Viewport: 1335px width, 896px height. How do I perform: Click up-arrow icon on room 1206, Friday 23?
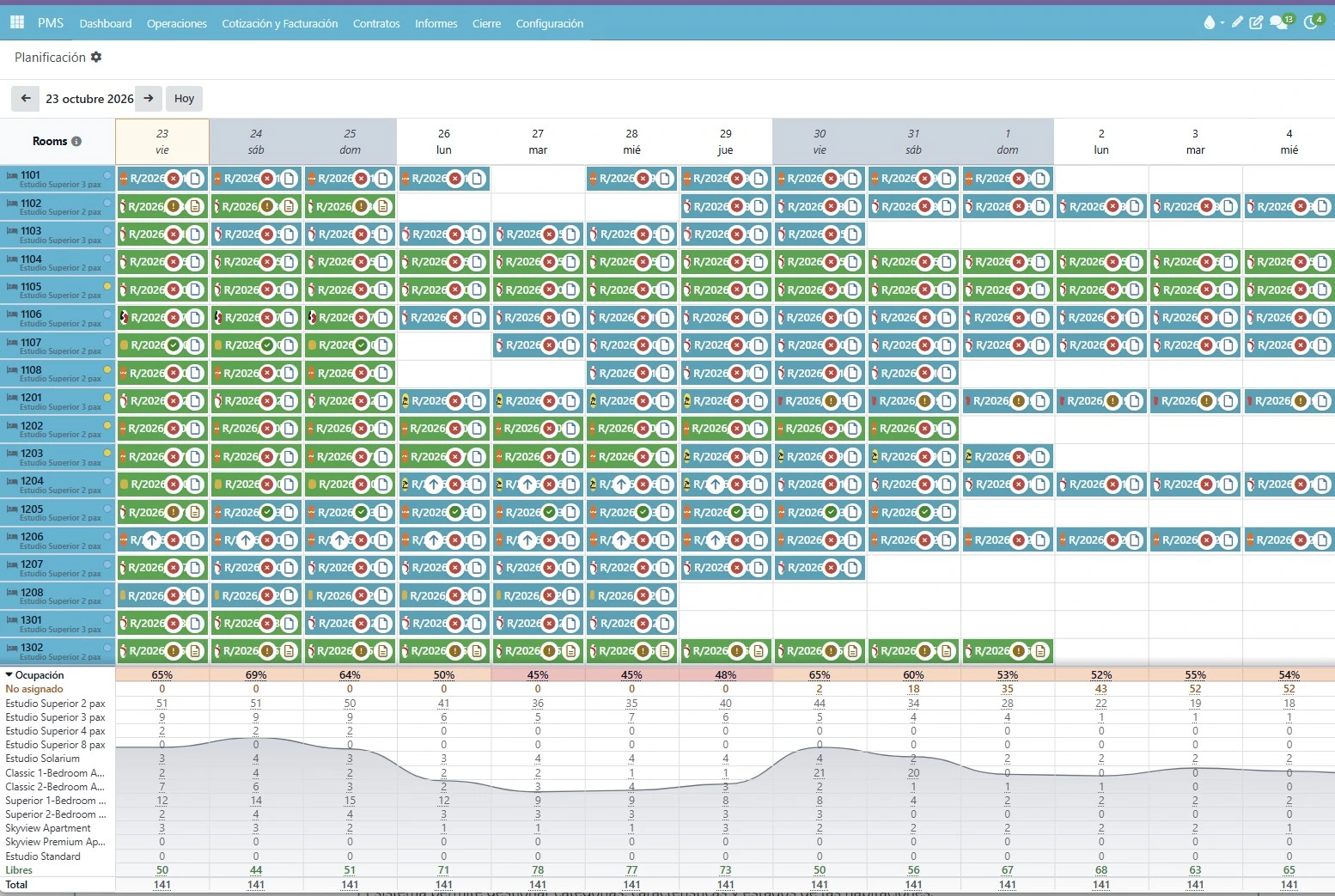coord(152,540)
